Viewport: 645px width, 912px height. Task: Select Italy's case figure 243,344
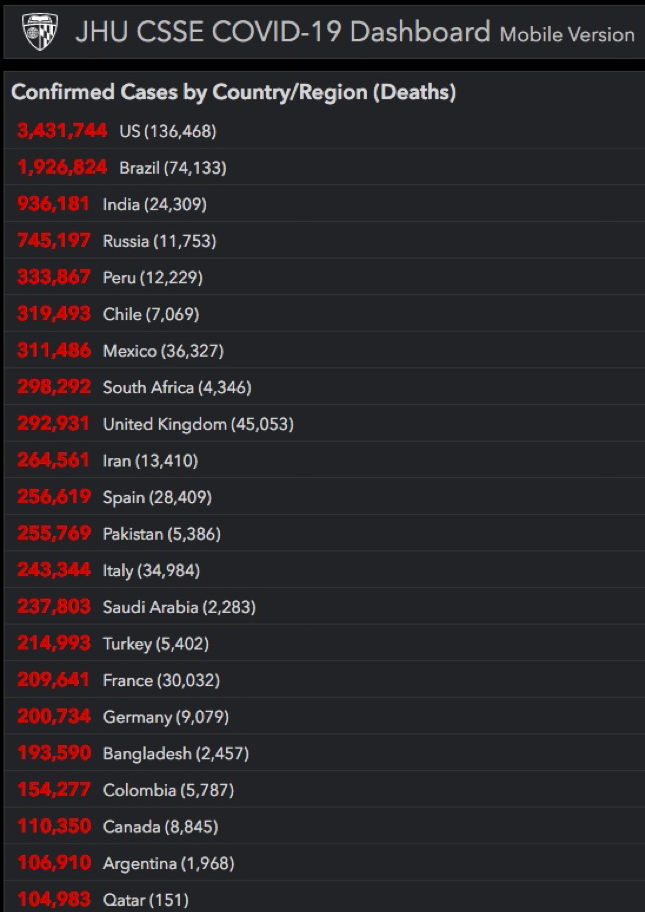53,569
